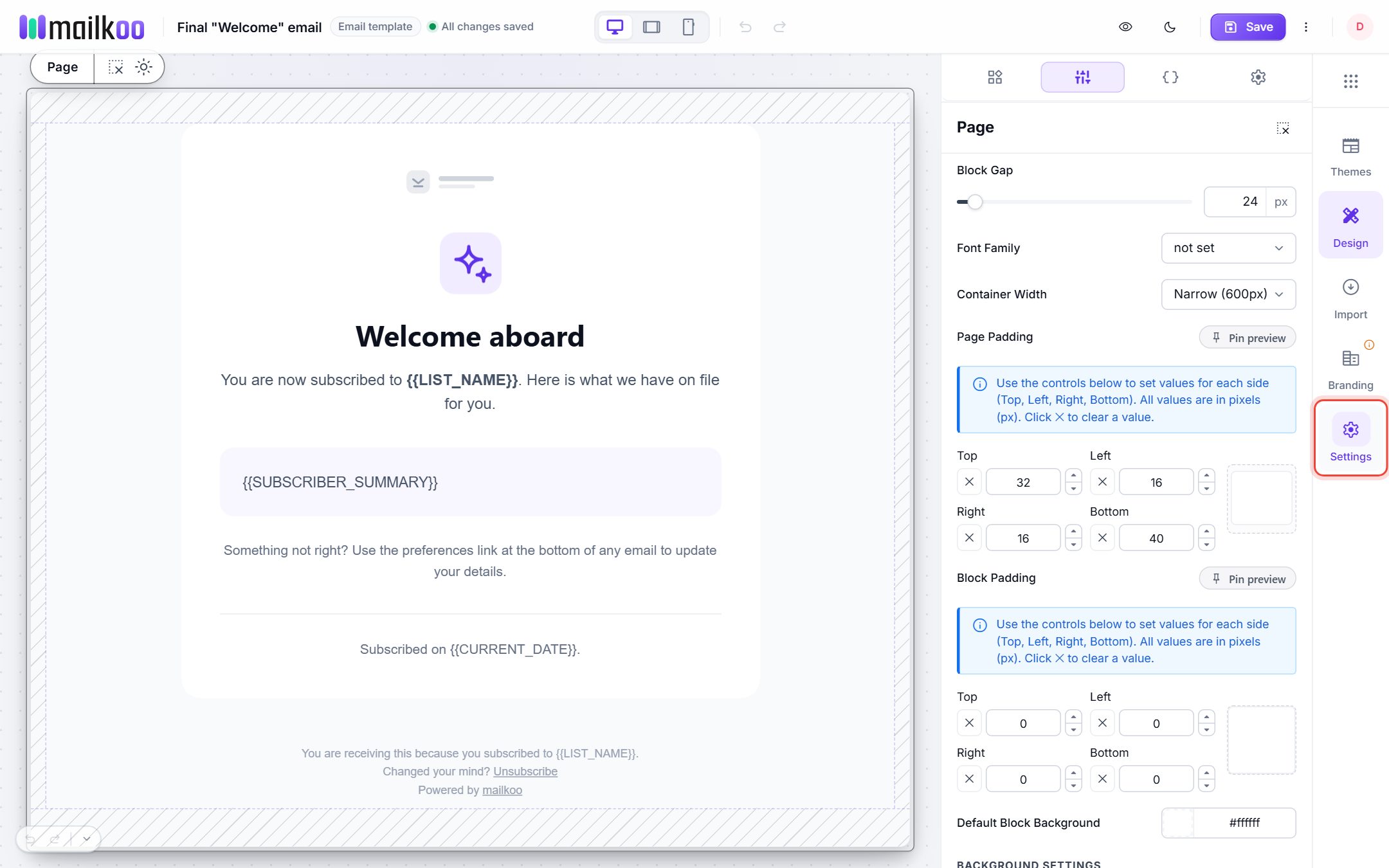The width and height of the screenshot is (1389, 868).
Task: Open the gear panel tab
Action: [x=1258, y=77]
